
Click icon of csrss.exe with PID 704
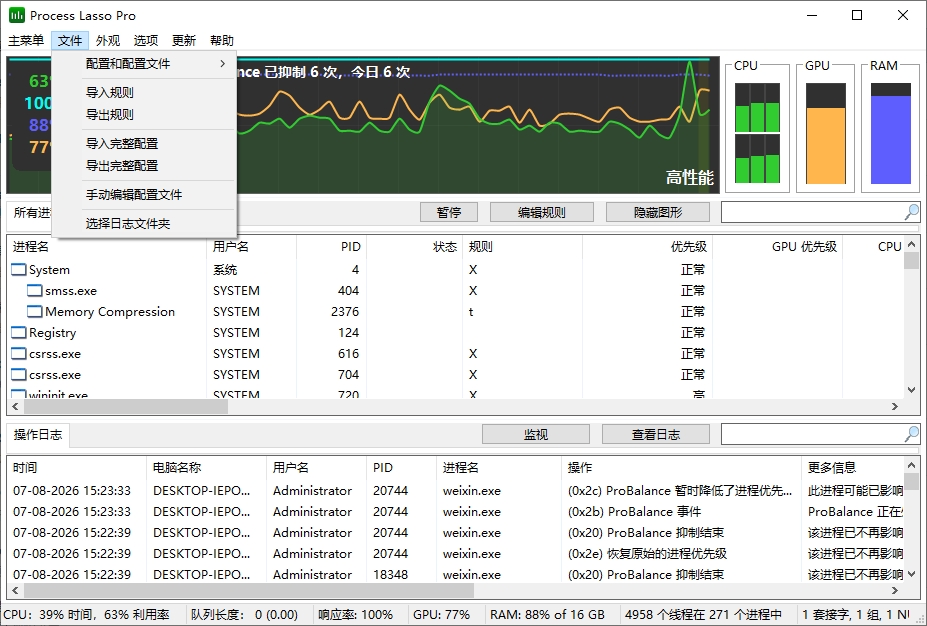click(19, 375)
